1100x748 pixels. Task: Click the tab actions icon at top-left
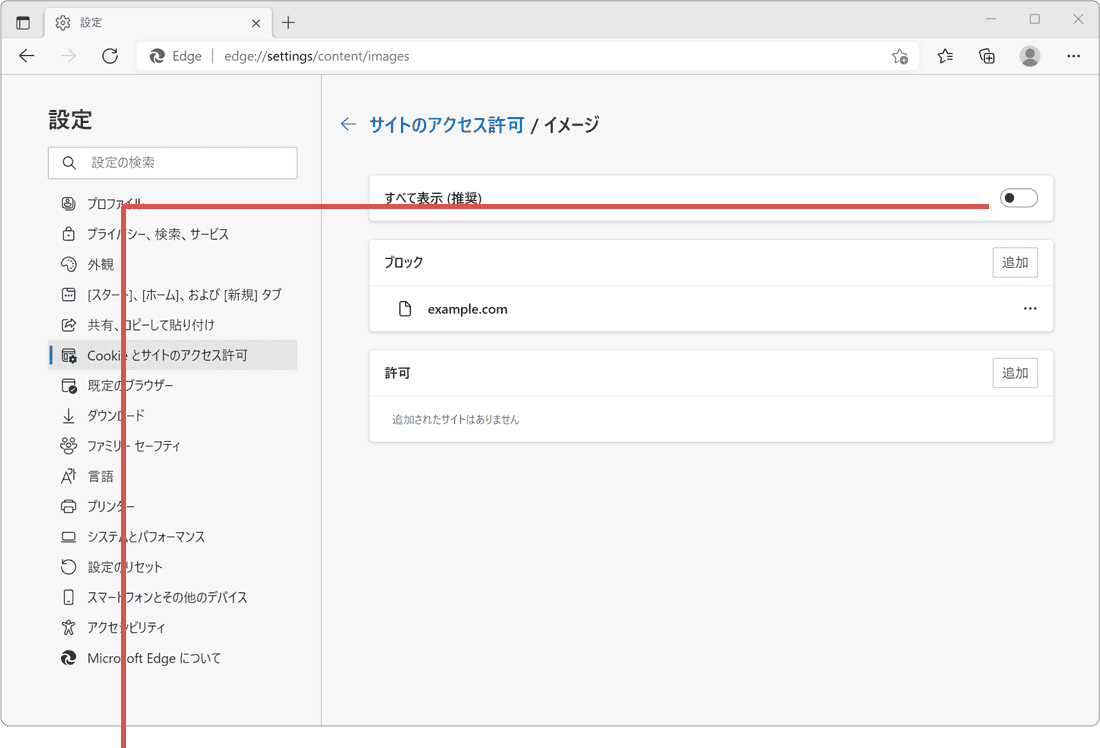[x=22, y=21]
